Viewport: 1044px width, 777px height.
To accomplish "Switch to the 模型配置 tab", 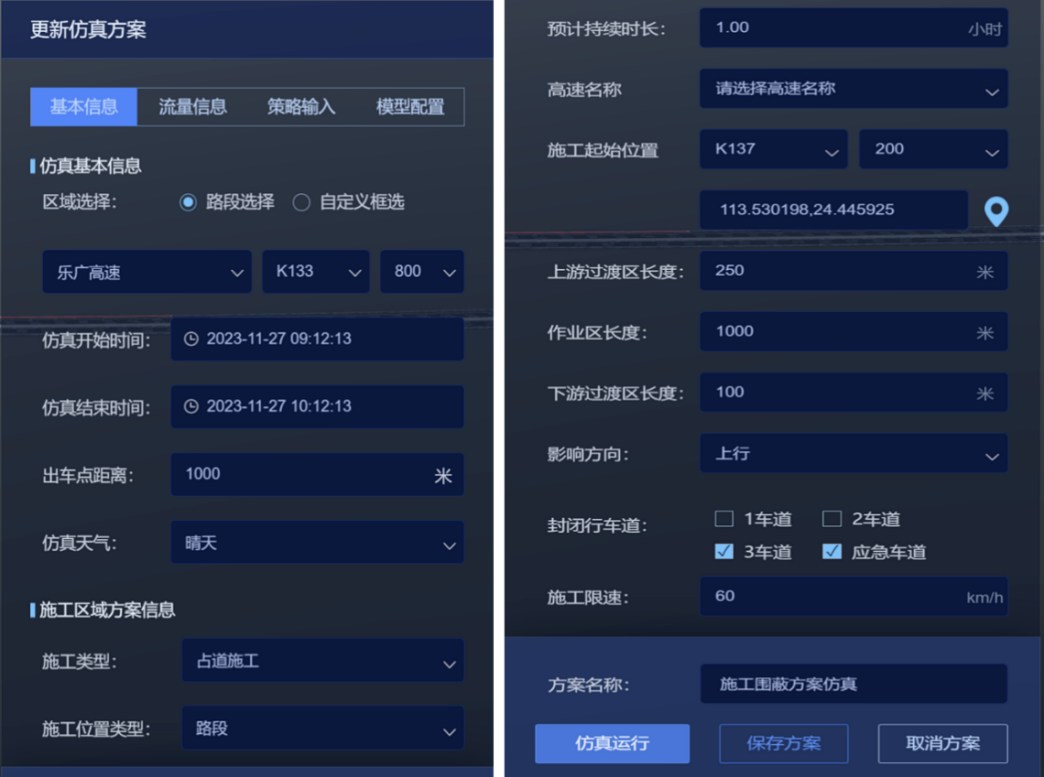I will (x=410, y=107).
